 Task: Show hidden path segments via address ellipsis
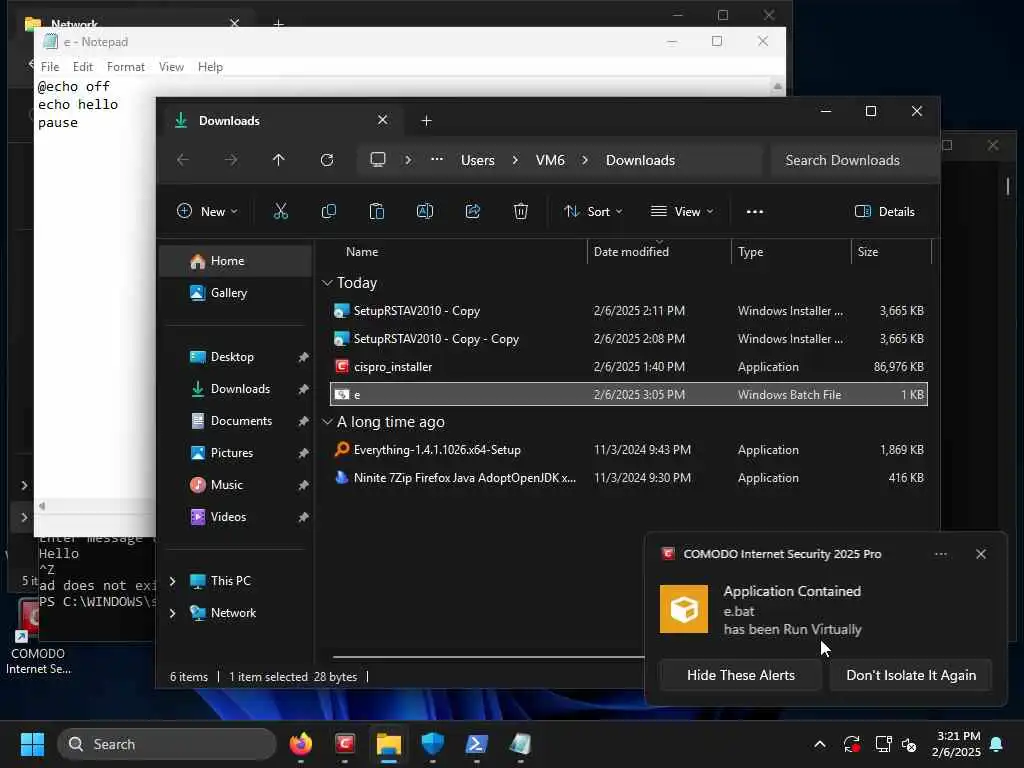(x=437, y=160)
